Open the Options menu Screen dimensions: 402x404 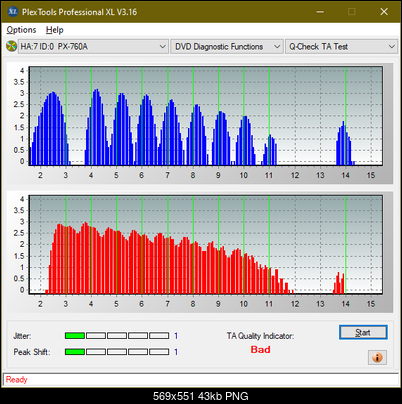(x=21, y=30)
